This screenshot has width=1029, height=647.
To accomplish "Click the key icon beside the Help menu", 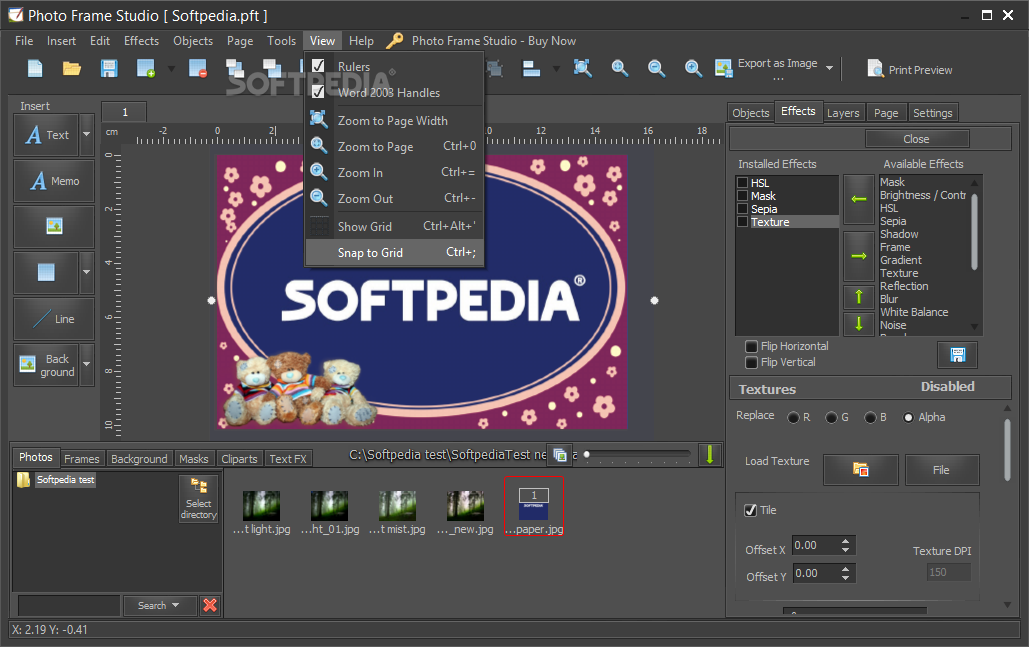I will coord(394,41).
